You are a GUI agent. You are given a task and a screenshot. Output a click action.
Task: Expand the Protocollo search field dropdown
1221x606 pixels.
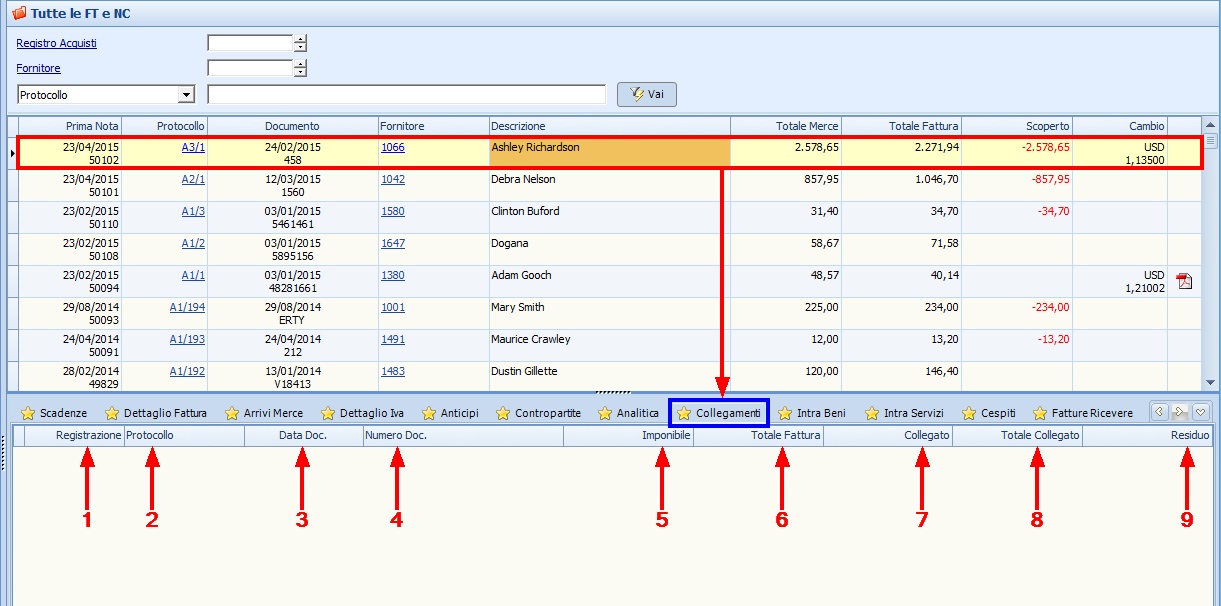(x=186, y=95)
